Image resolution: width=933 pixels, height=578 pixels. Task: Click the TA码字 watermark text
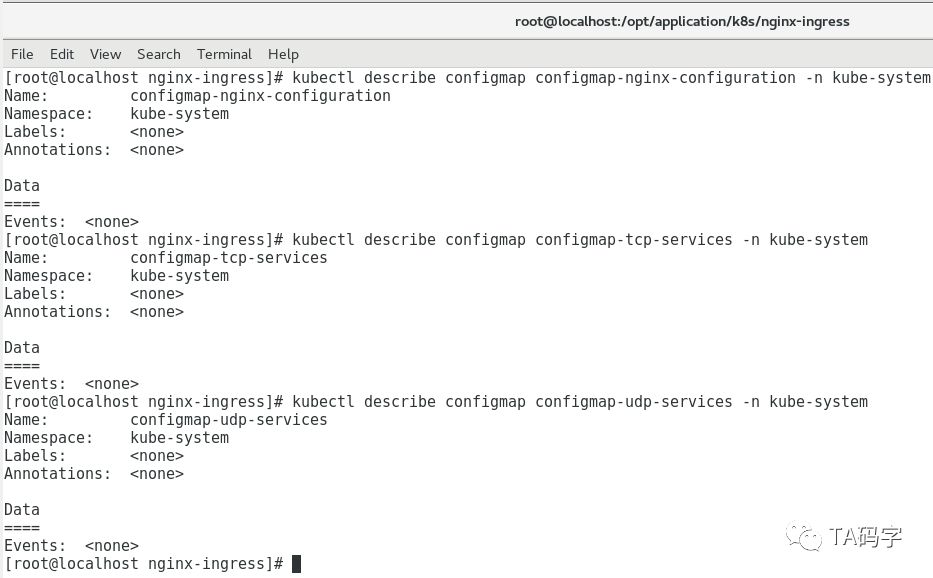point(866,537)
